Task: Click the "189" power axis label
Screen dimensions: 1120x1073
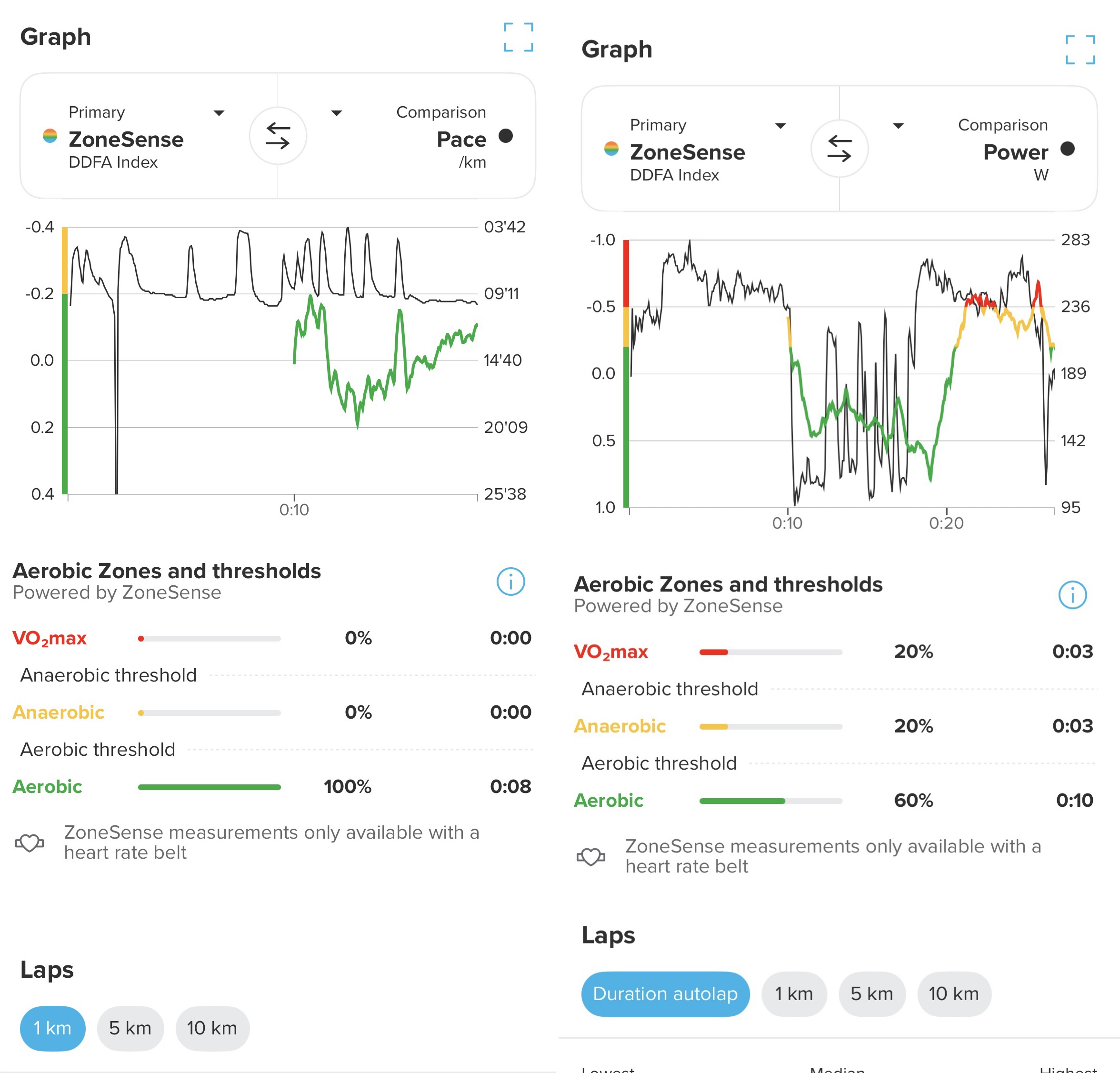Action: (1073, 374)
